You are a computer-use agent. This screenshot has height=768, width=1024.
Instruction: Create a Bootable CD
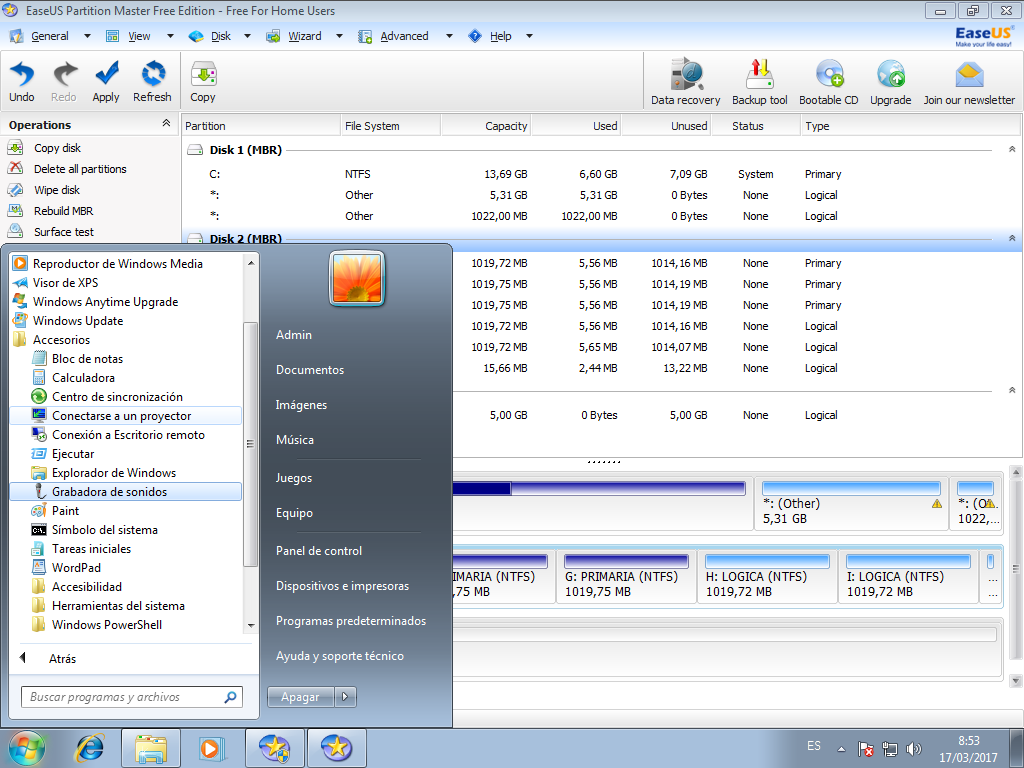829,82
